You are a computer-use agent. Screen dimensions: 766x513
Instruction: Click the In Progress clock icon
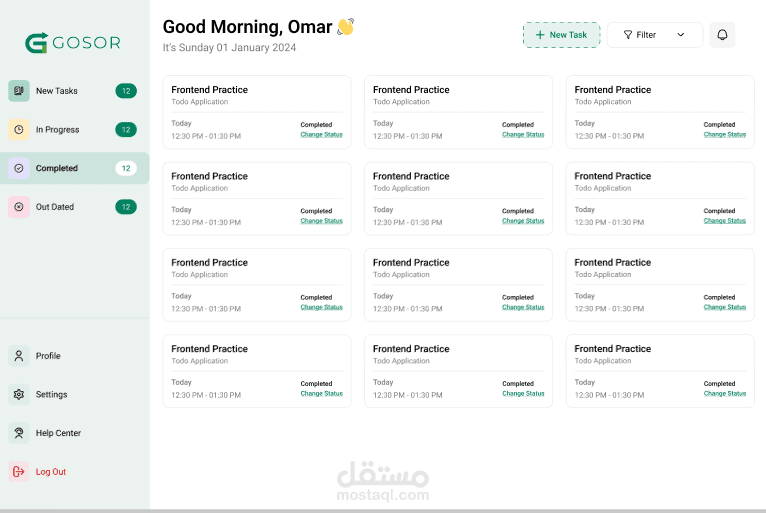[x=19, y=129]
